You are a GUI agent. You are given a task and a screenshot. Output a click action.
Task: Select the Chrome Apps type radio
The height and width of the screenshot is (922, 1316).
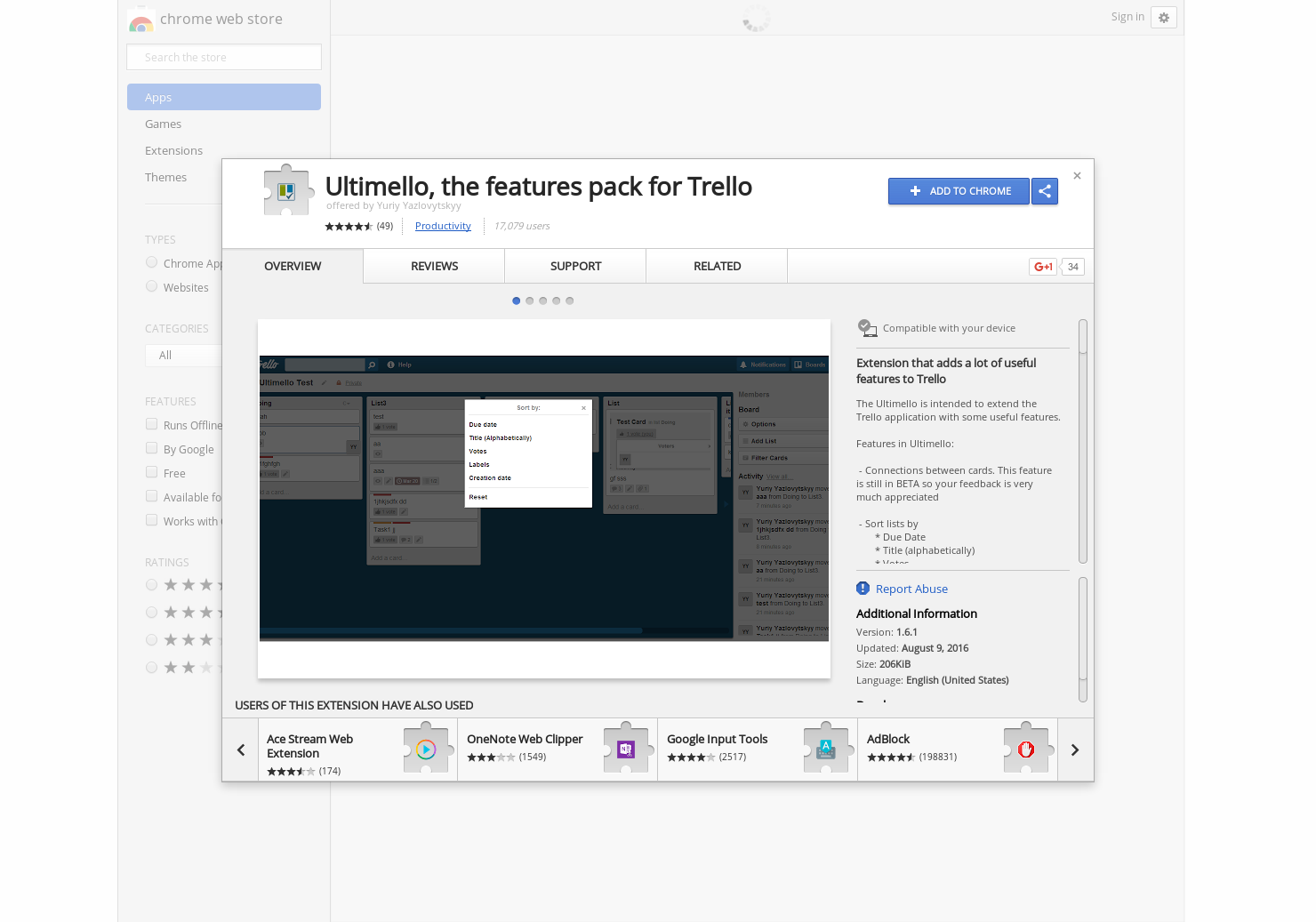pos(152,262)
